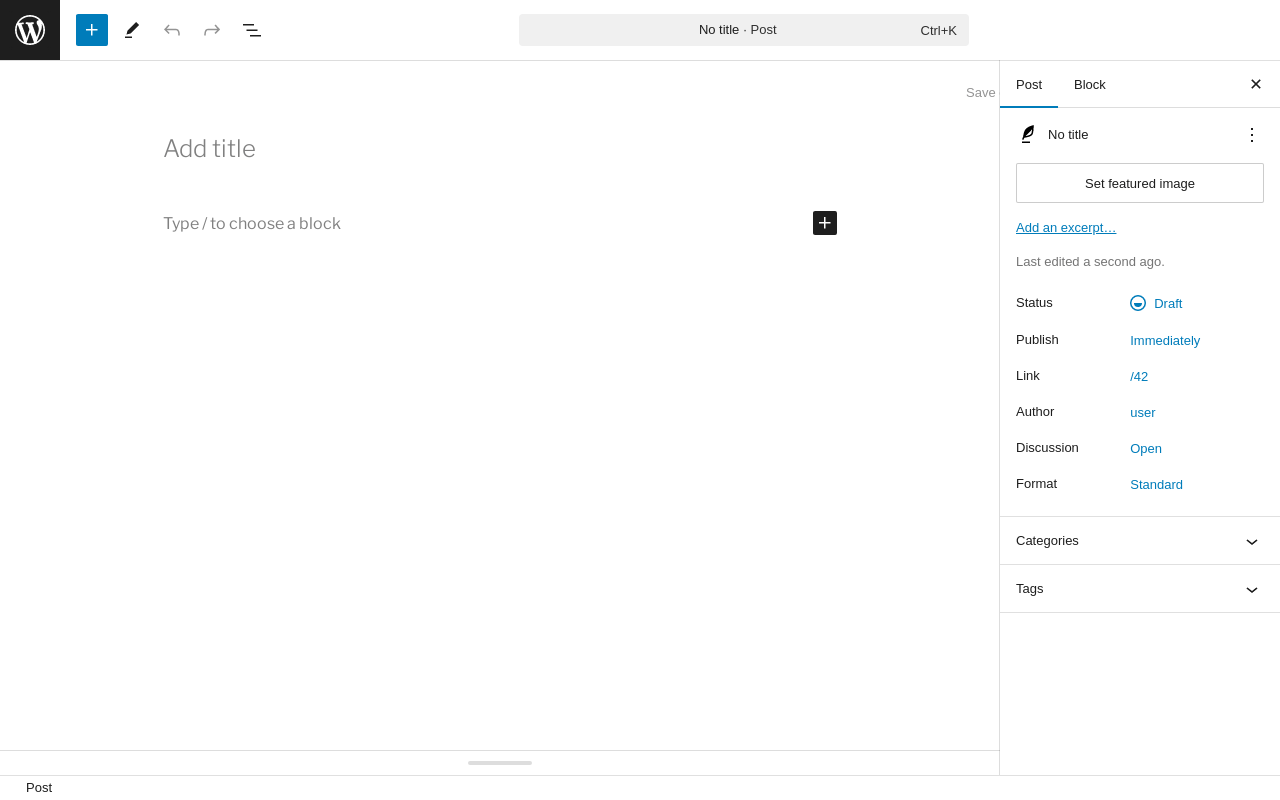Click Add an excerpt link
This screenshot has height=800, width=1280.
click(1066, 227)
